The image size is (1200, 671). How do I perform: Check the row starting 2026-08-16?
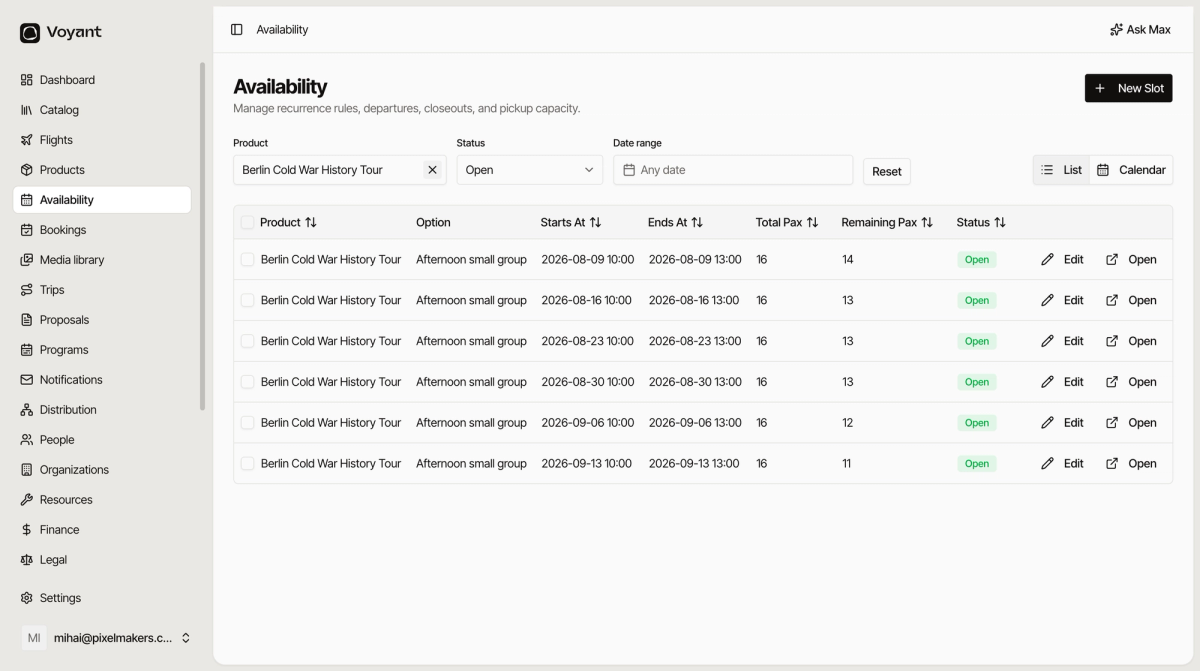(x=247, y=300)
